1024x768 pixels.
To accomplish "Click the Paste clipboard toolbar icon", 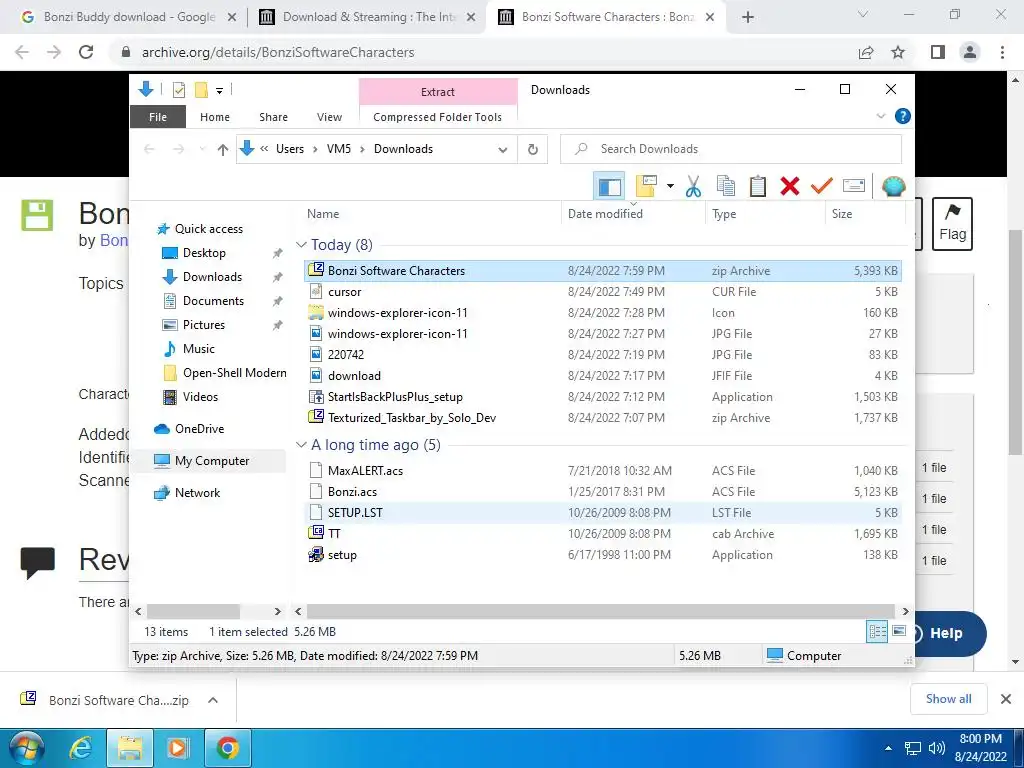I will 758,186.
